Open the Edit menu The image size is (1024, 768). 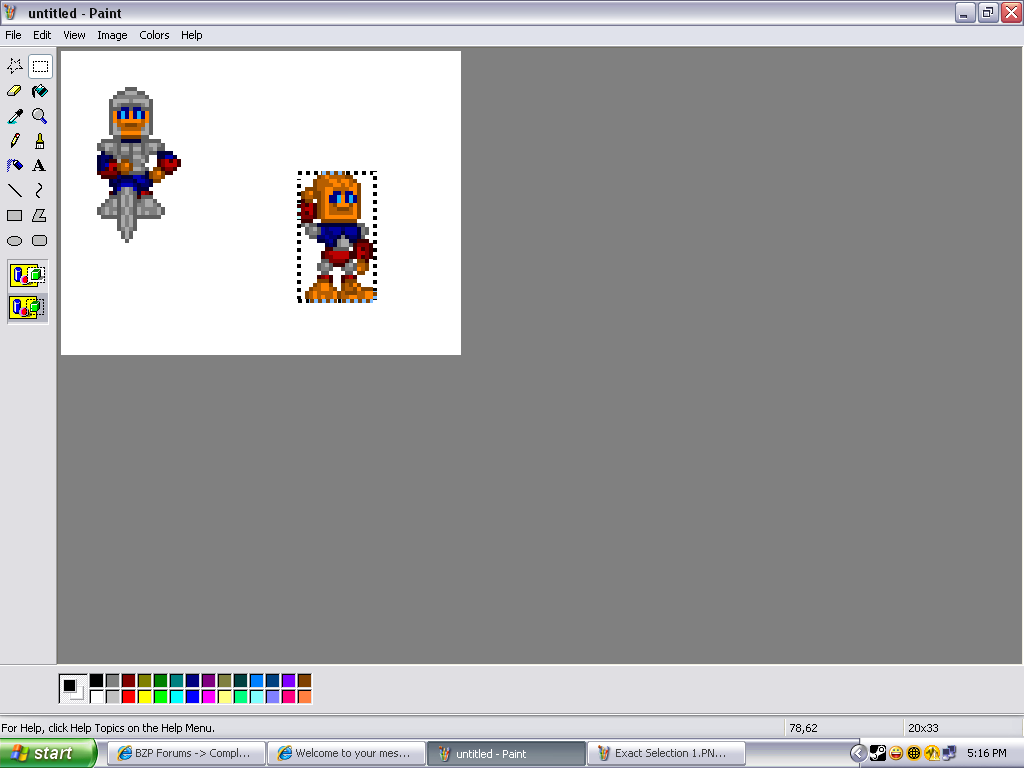42,35
